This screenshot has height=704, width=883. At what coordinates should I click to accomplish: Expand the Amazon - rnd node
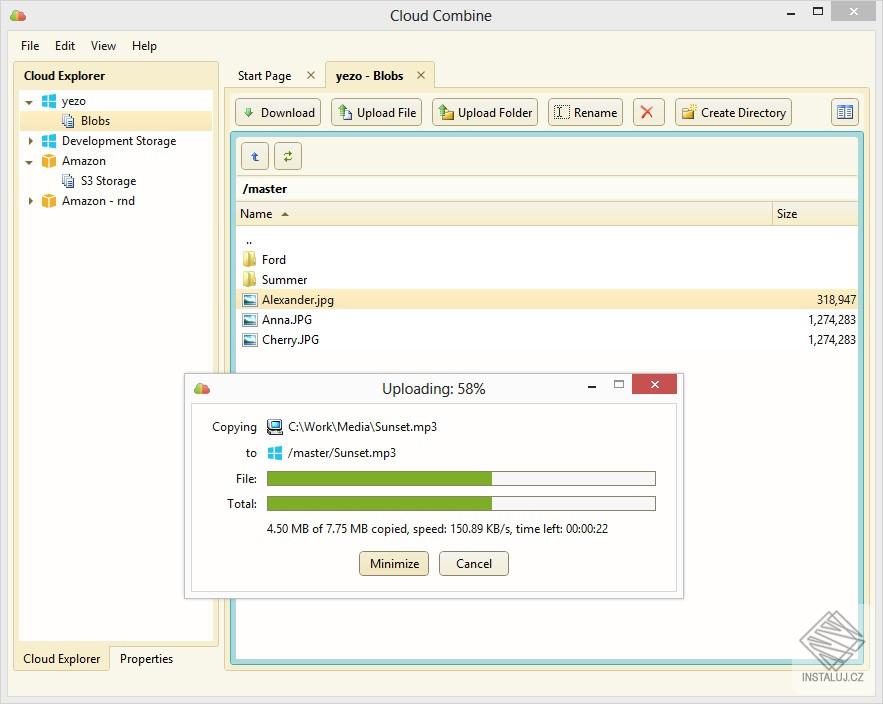pyautogui.click(x=30, y=201)
